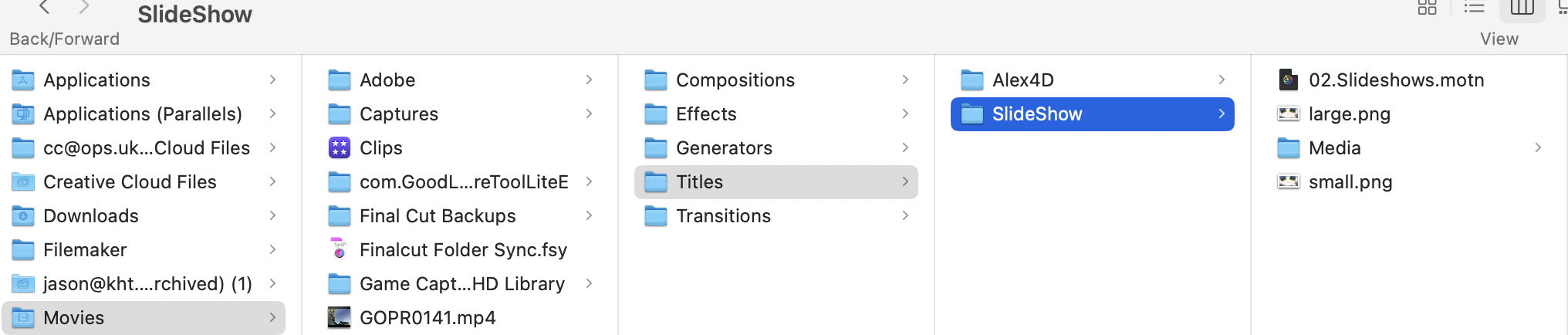
Task: Select Finalcut Folder Sync.fsy file
Action: 462,249
